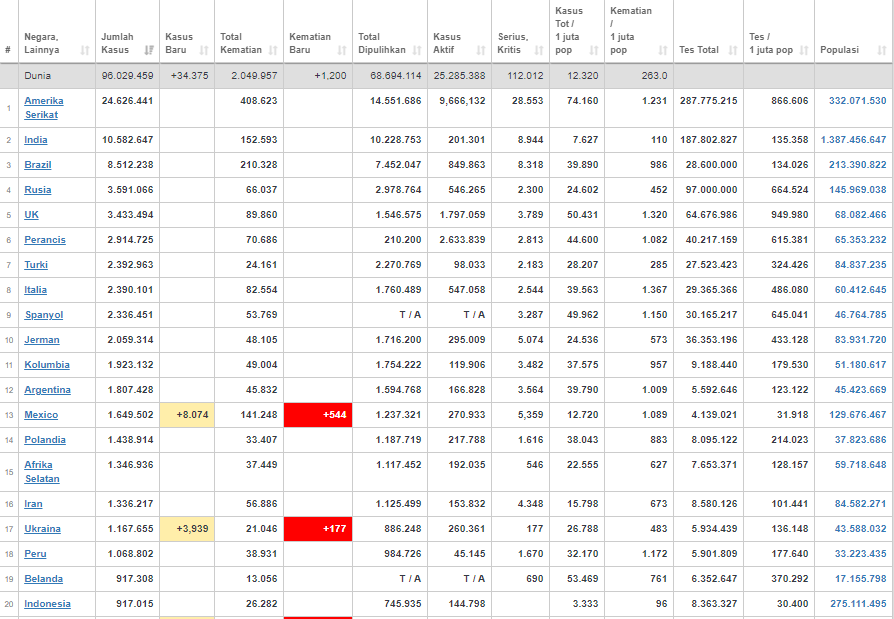Select Mexico's new cases cell +8.074
The image size is (894, 619).
[x=187, y=415]
